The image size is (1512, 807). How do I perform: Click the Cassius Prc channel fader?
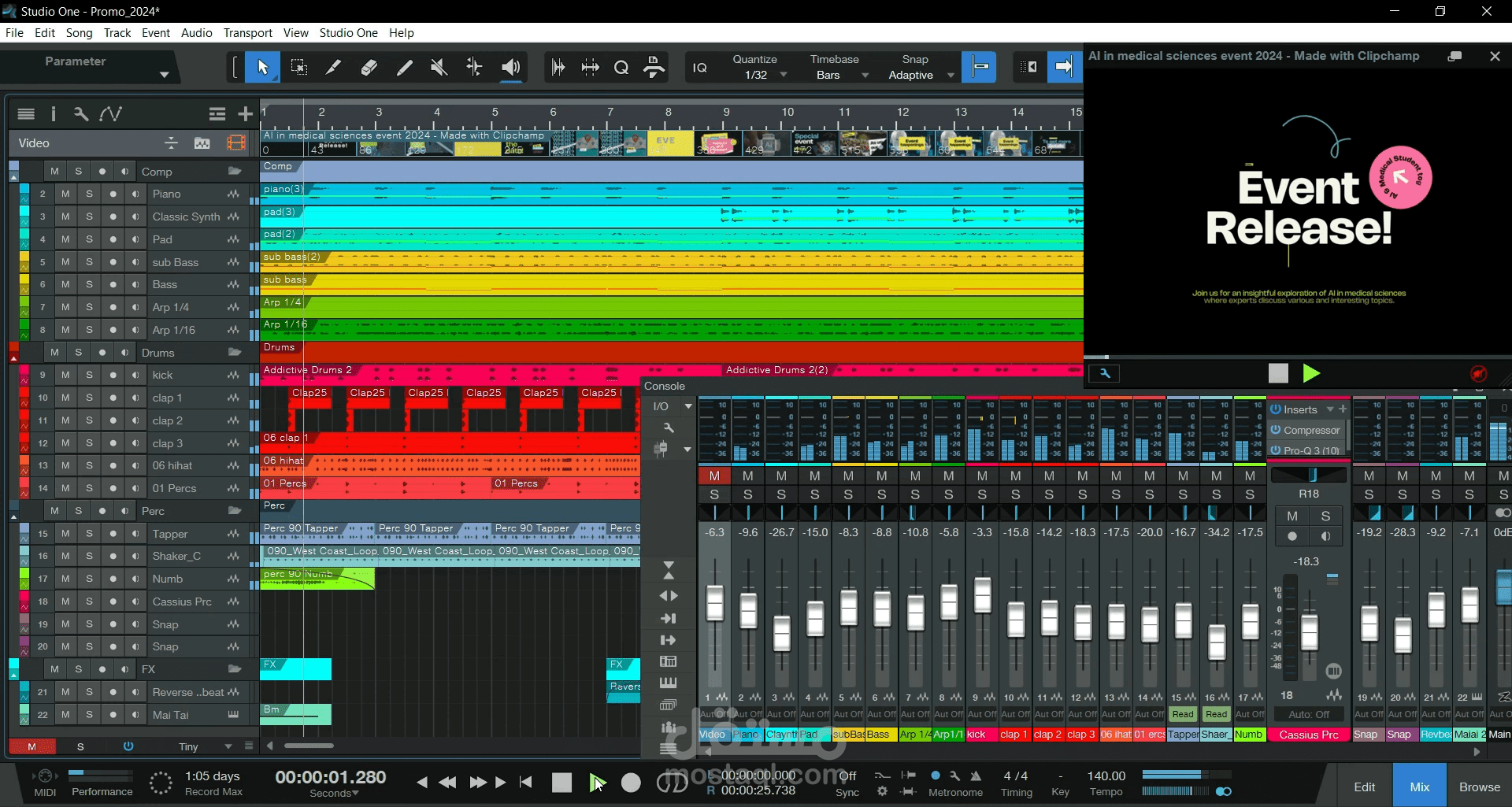[x=1309, y=631]
